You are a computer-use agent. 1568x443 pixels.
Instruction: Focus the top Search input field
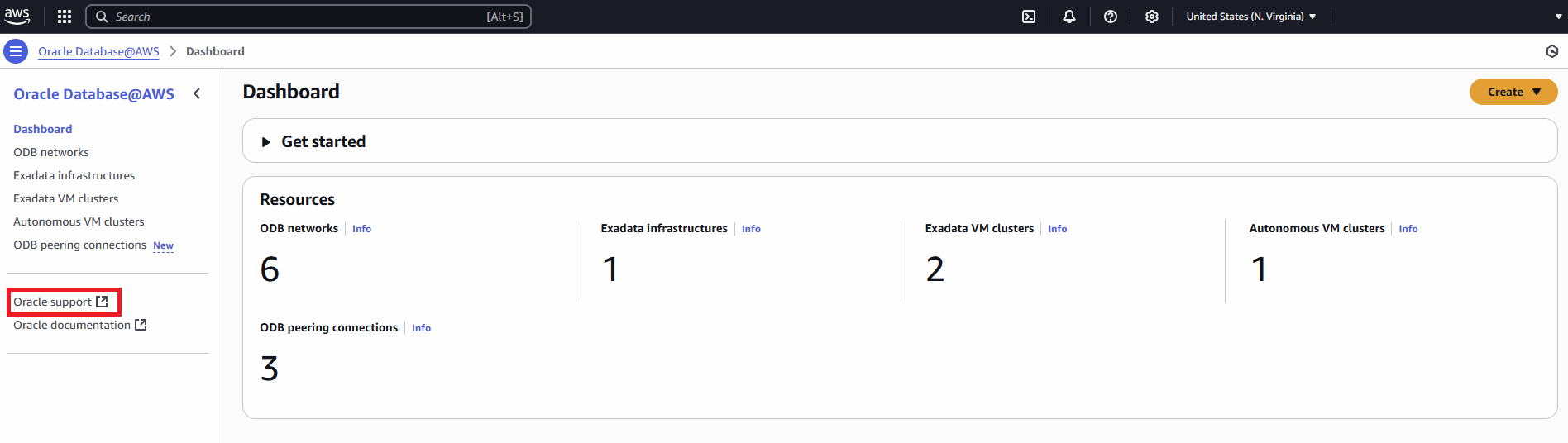tap(308, 17)
